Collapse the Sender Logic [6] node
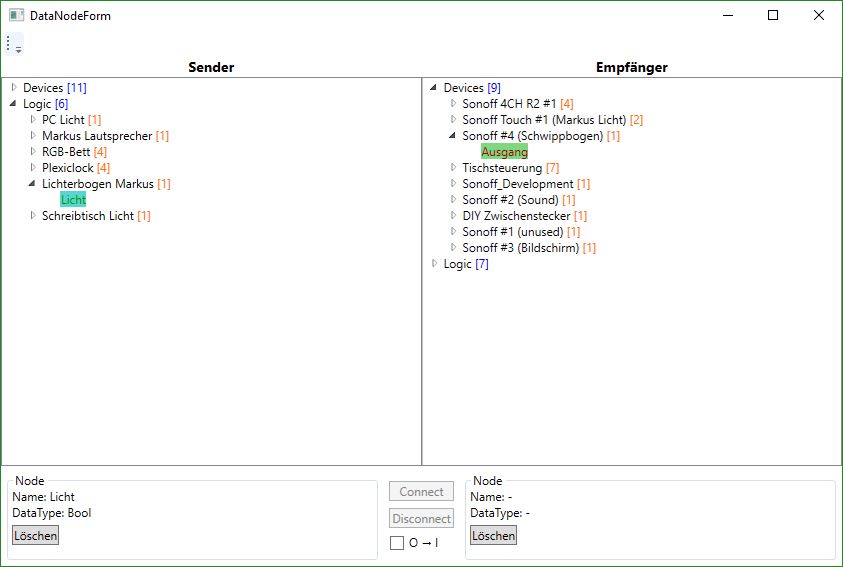 coord(13,103)
